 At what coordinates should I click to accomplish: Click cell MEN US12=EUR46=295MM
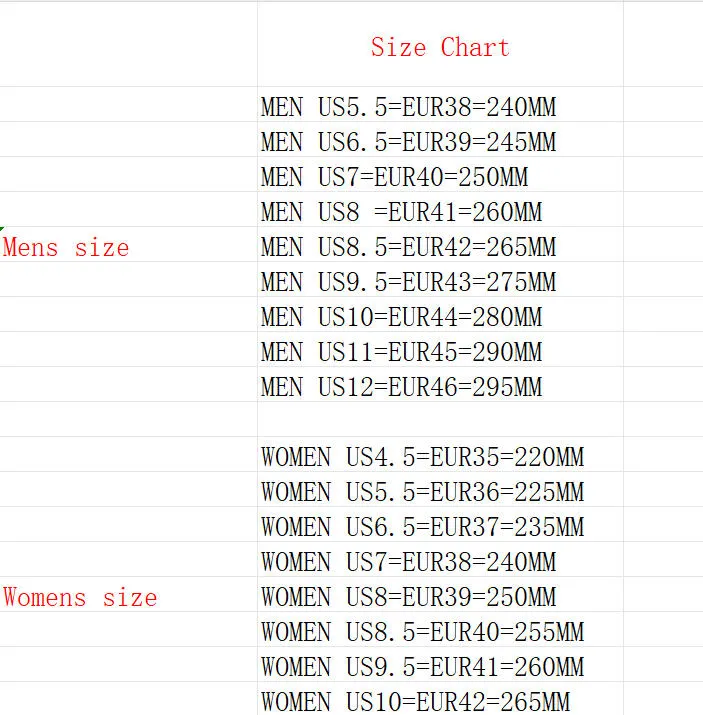coord(440,384)
